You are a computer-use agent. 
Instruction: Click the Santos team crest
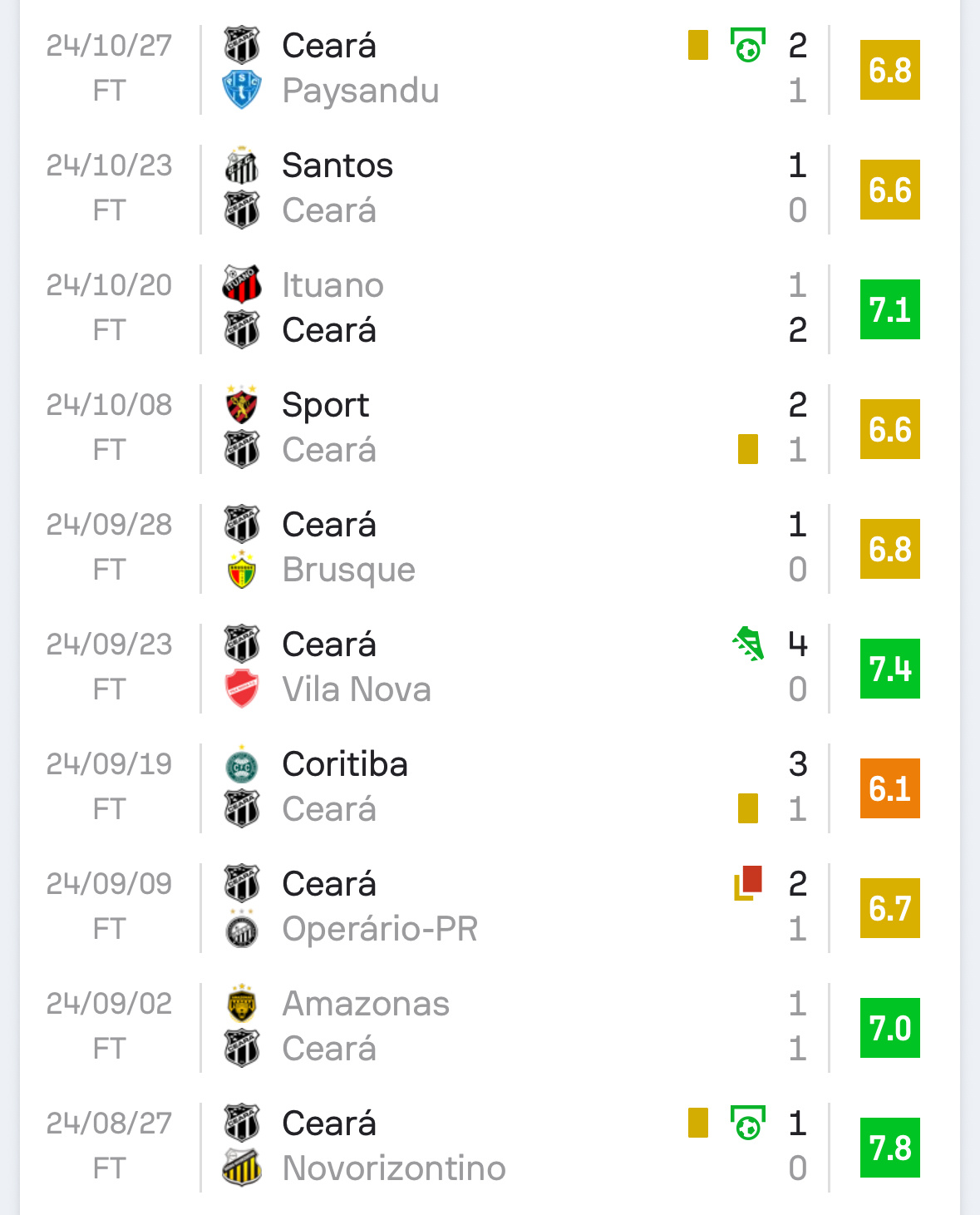(242, 165)
